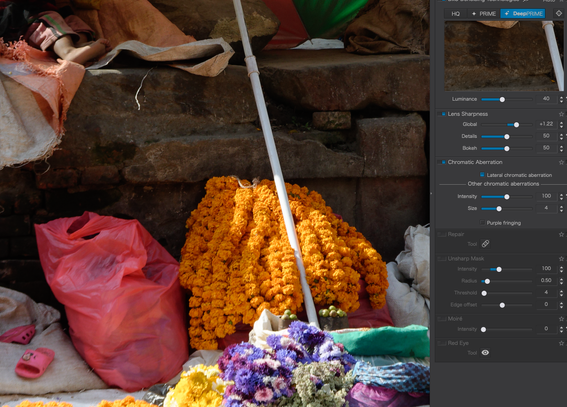Click the Bokeh value stepper arrows

coord(561,148)
